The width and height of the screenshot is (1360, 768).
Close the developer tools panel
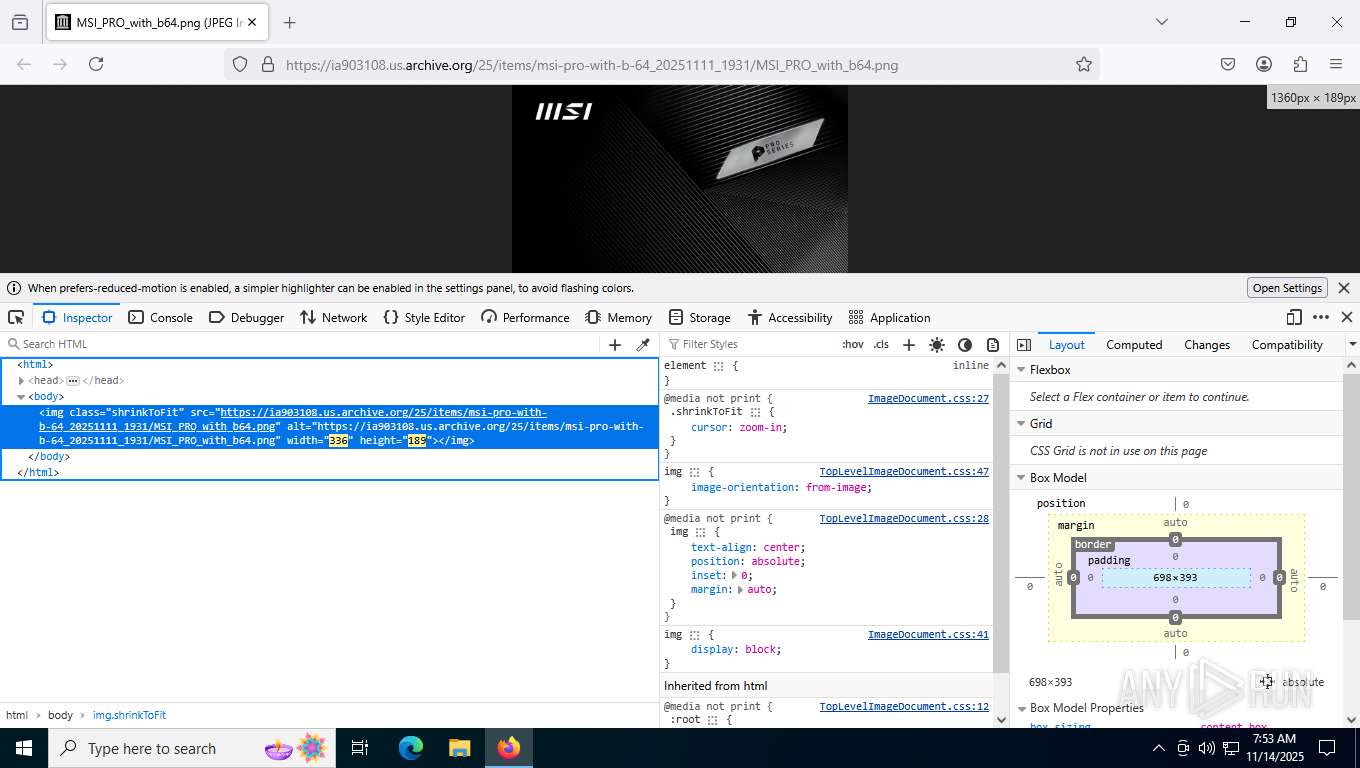pos(1346,317)
